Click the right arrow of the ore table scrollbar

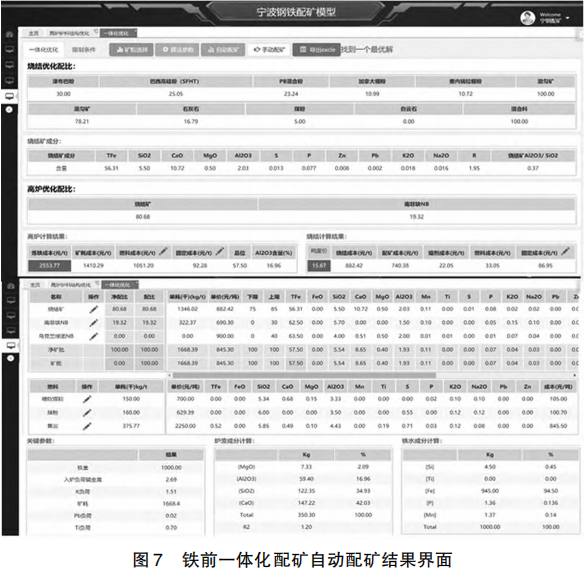[575, 375]
